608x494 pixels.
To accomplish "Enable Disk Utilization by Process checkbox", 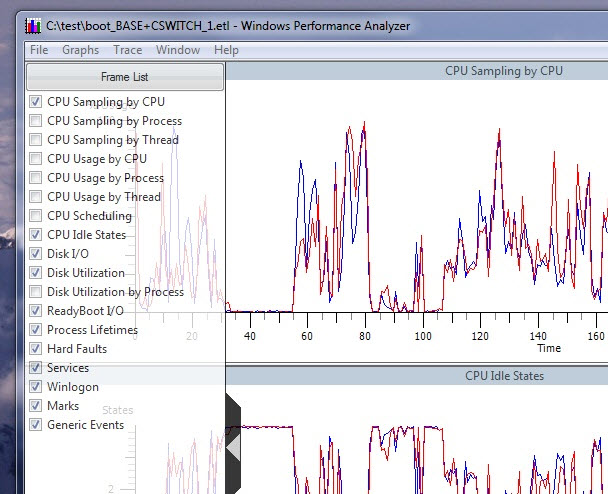I will click(x=36, y=292).
